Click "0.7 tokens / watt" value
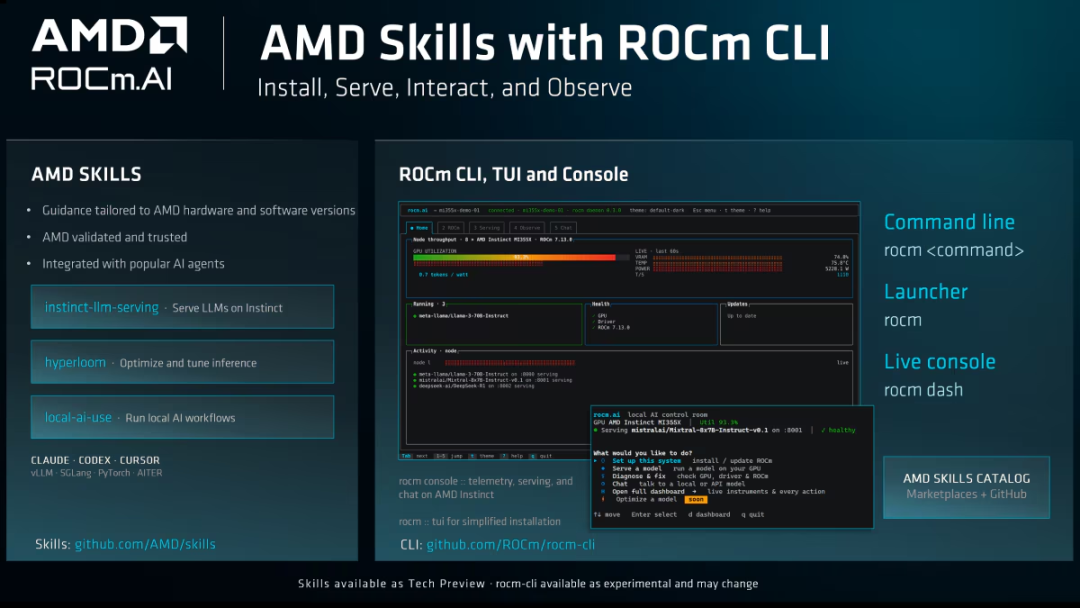The height and width of the screenshot is (608, 1080). point(444,275)
